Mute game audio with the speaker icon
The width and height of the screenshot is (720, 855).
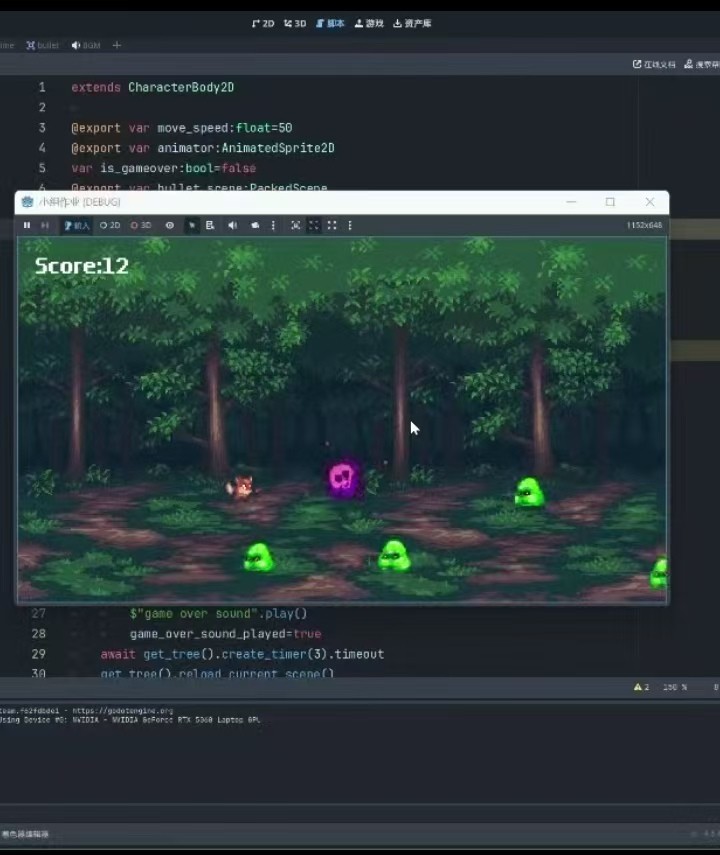[x=232, y=226]
